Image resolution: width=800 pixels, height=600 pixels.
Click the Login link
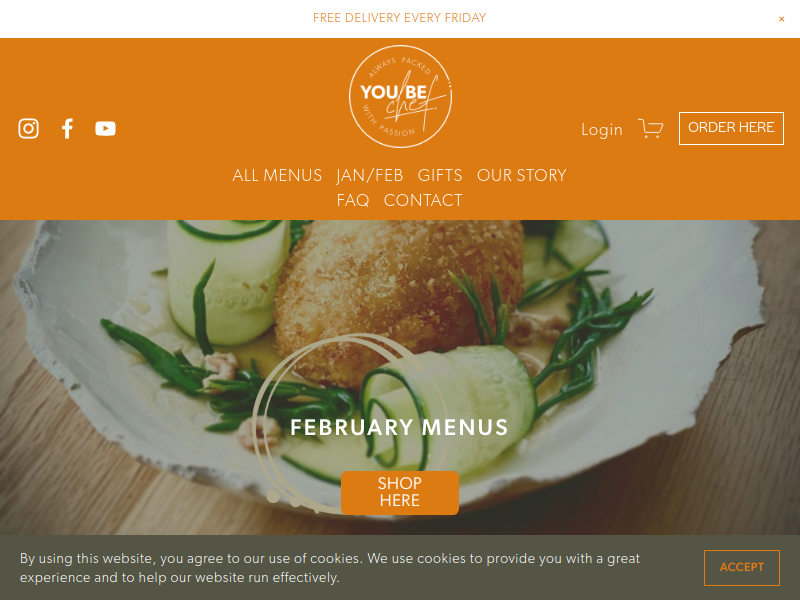(x=602, y=130)
